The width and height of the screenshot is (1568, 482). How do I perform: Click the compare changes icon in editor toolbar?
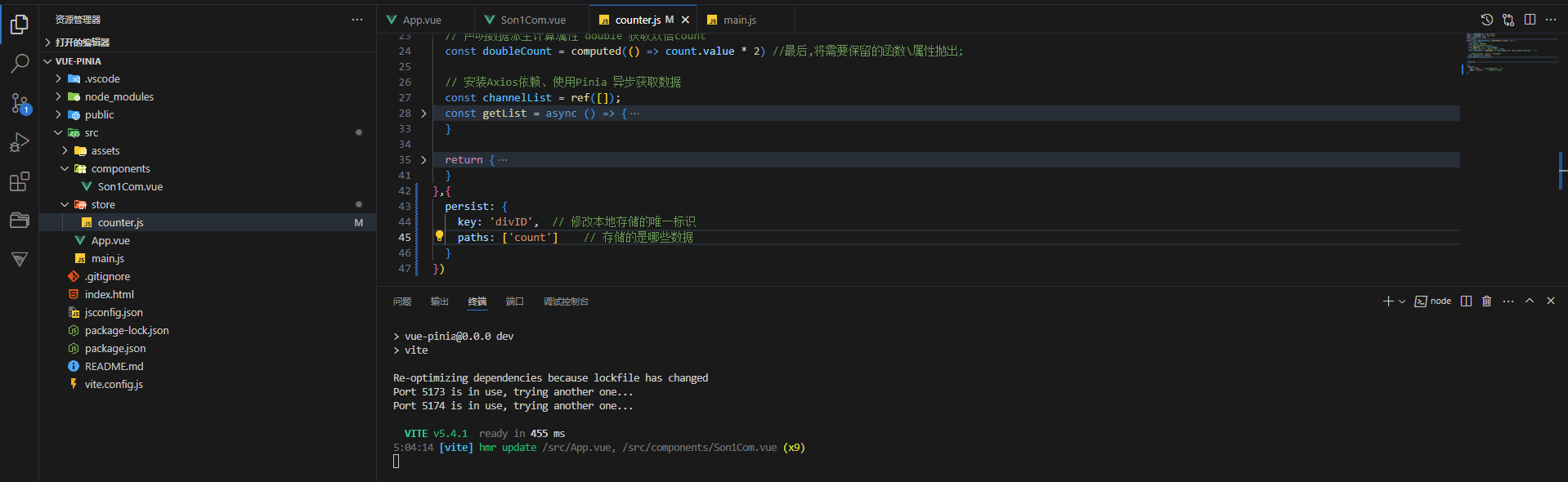point(1508,20)
